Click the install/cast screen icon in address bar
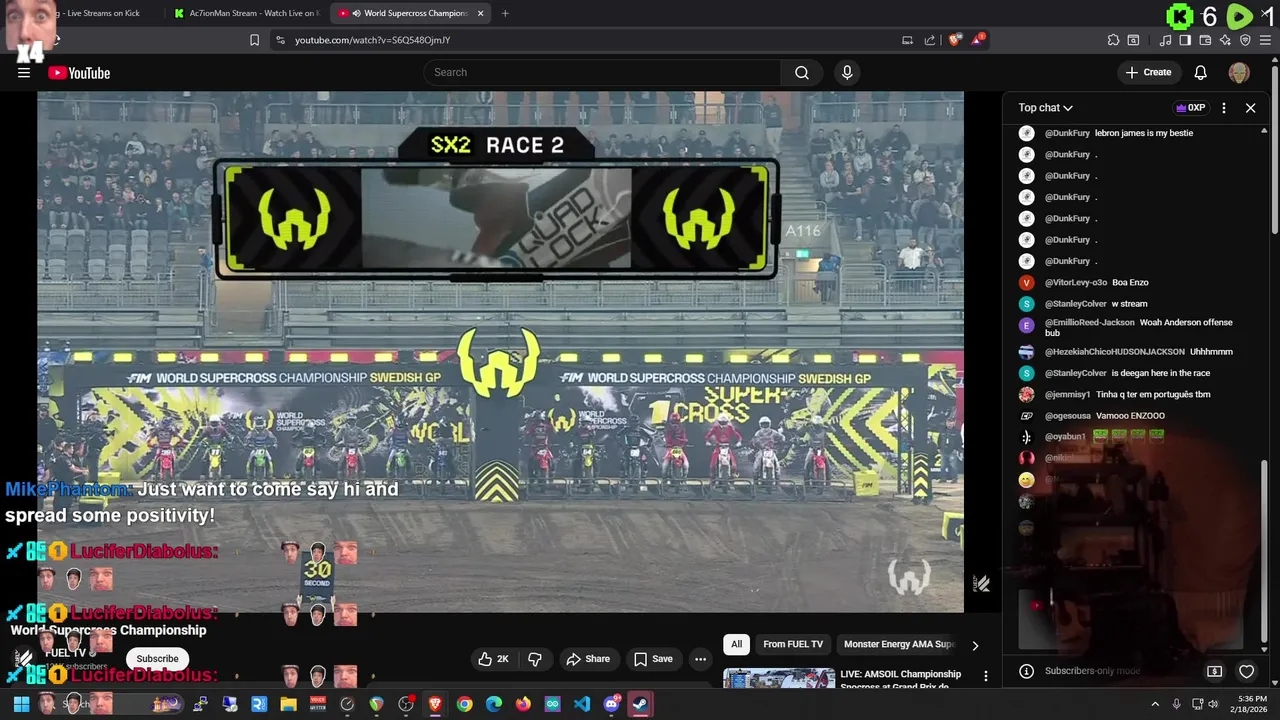 (x=907, y=40)
